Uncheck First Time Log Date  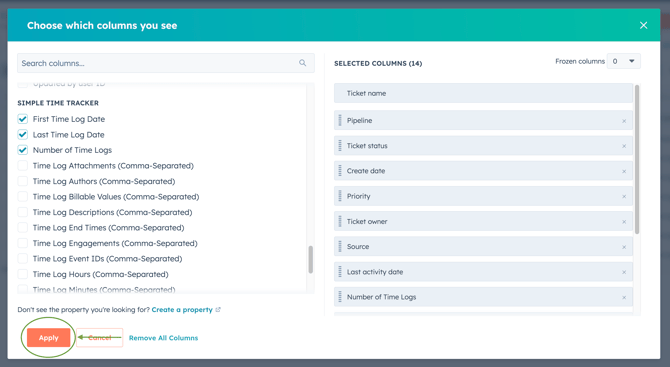(x=23, y=119)
